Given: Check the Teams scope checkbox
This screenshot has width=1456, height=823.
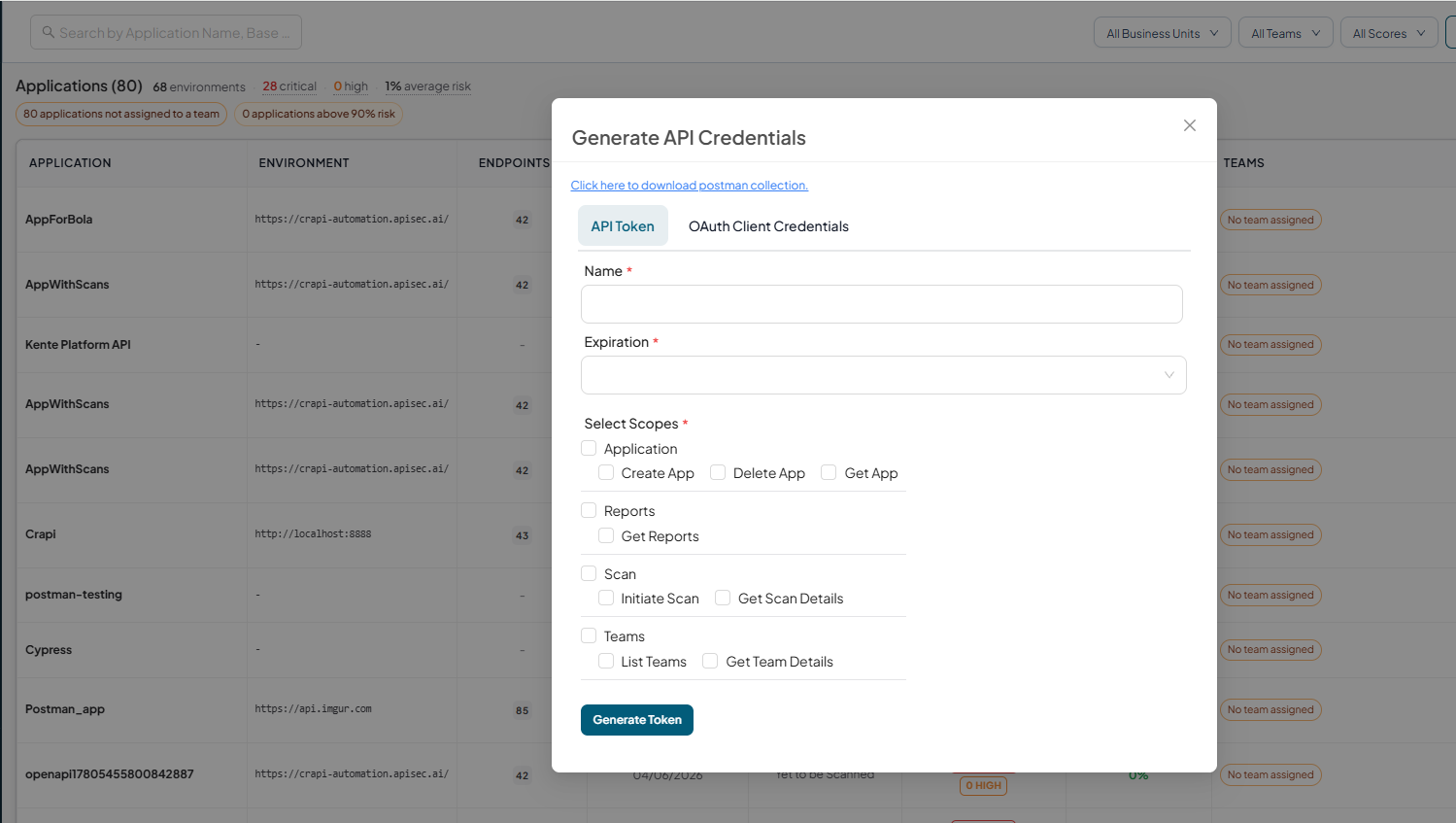Looking at the screenshot, I should click(589, 635).
